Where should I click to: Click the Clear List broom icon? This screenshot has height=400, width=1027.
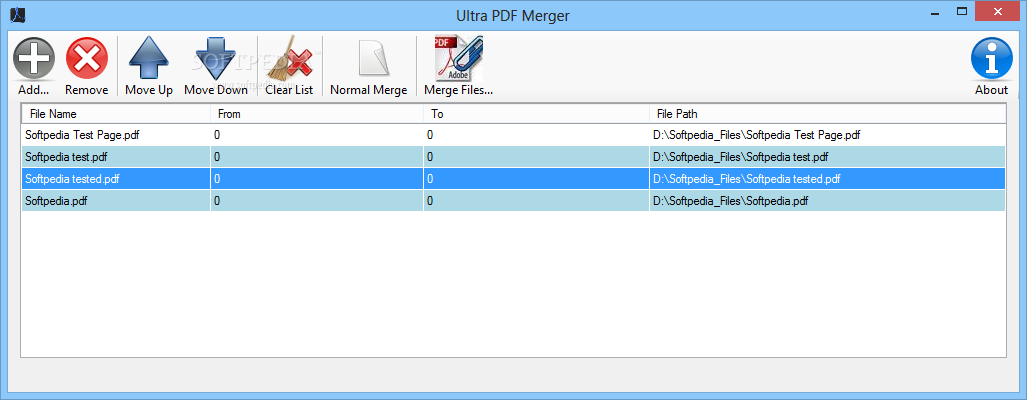click(x=289, y=57)
